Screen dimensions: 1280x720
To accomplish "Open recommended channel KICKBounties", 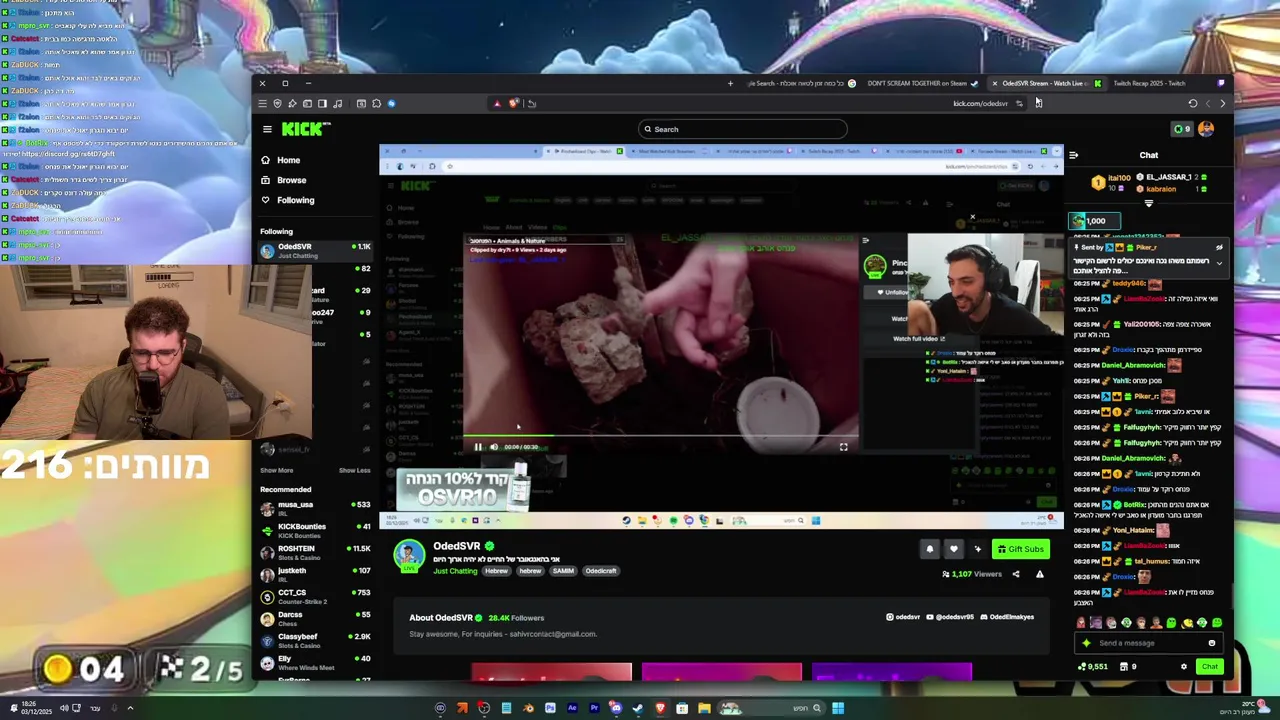I will pyautogui.click(x=316, y=530).
